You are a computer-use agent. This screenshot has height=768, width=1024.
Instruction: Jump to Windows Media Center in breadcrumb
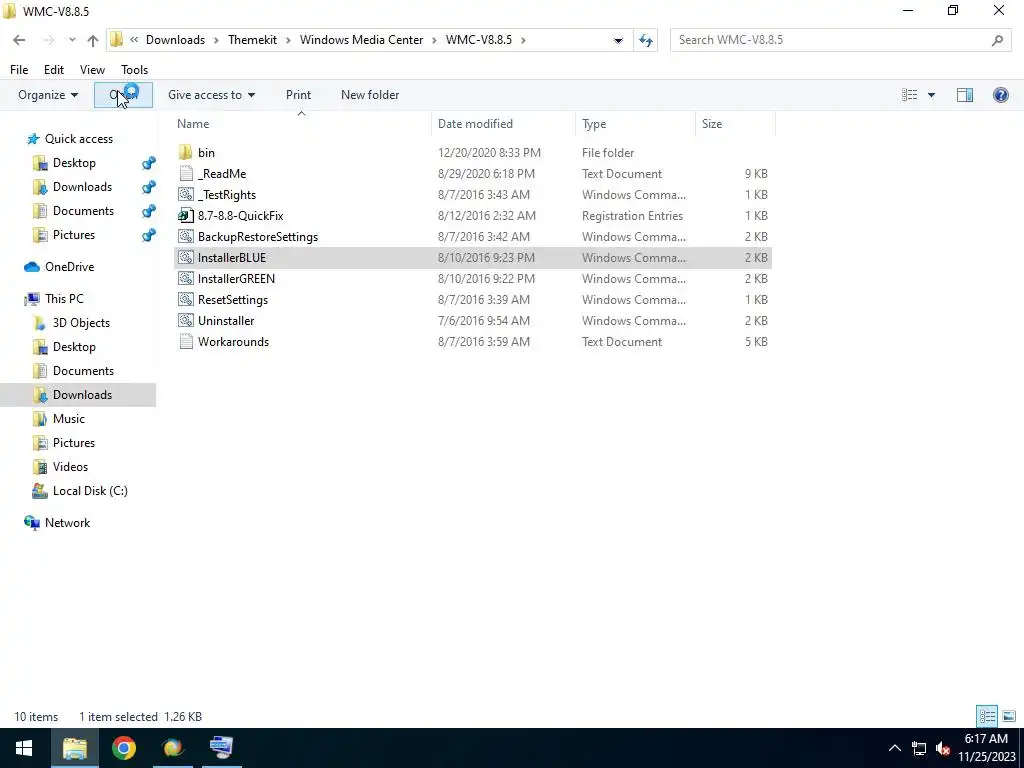361,40
